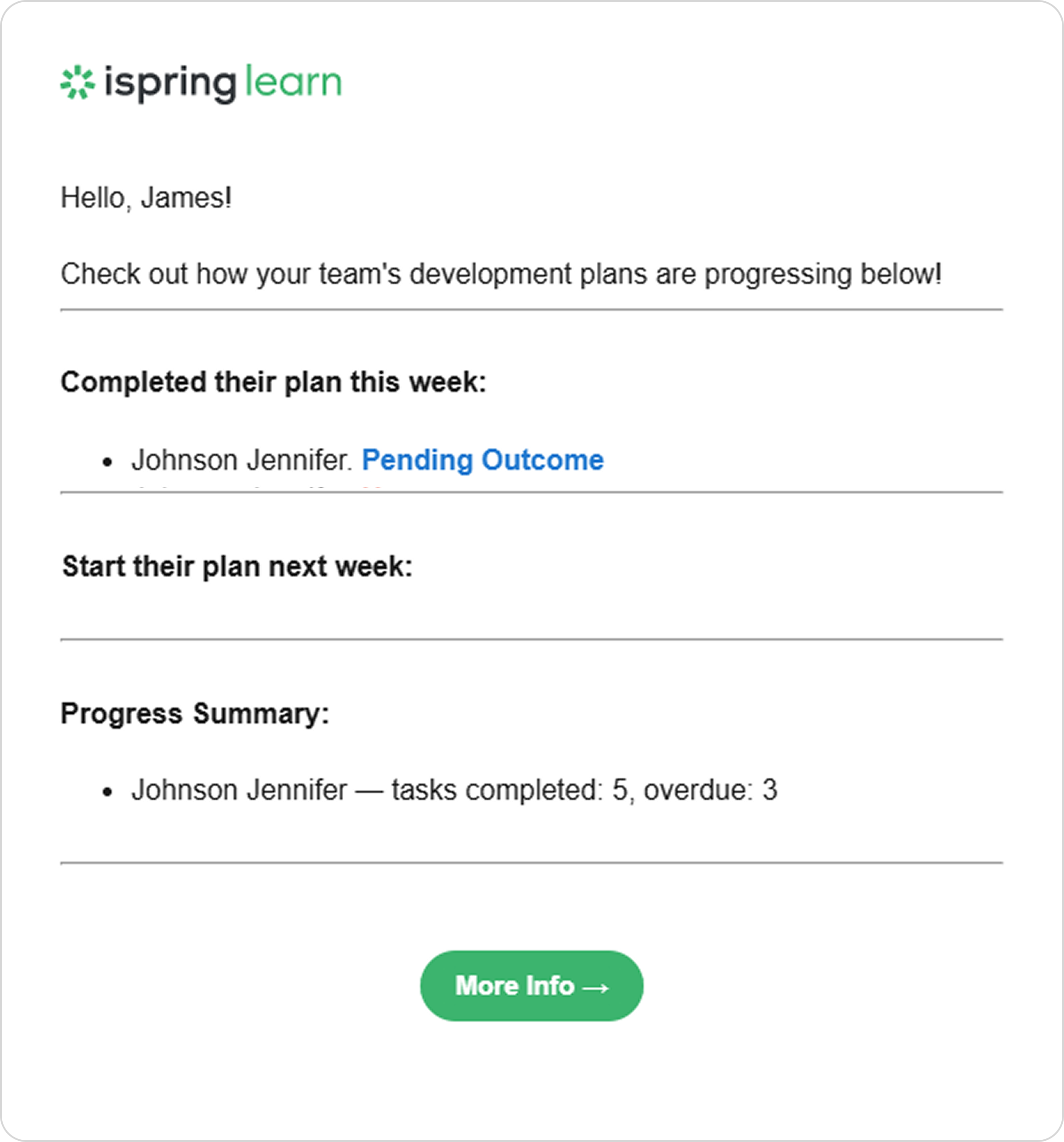The width and height of the screenshot is (1064, 1142).
Task: Click the green "learn" word in the logo
Action: [293, 81]
